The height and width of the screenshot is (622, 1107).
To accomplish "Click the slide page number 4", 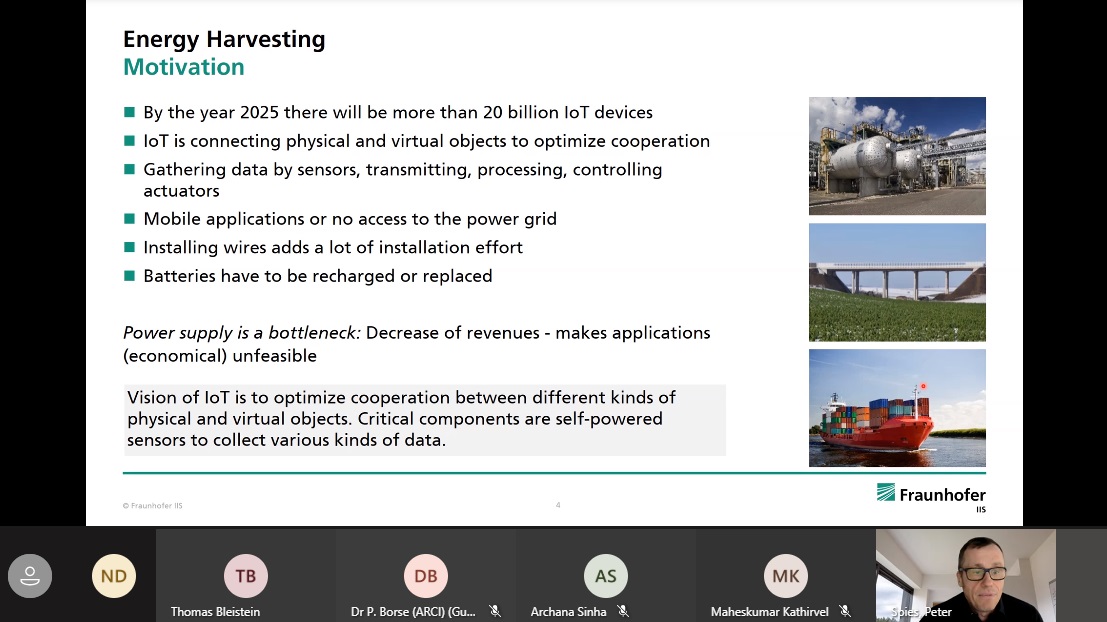I will coord(558,505).
